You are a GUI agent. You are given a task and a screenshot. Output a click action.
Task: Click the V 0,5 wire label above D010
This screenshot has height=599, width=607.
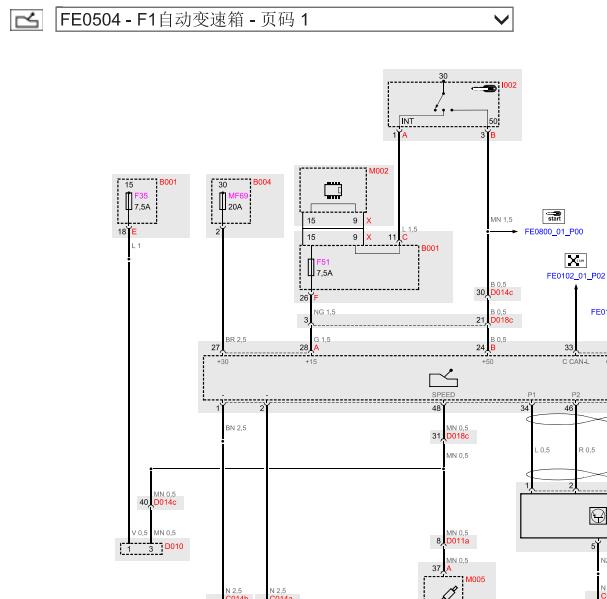pos(139,533)
